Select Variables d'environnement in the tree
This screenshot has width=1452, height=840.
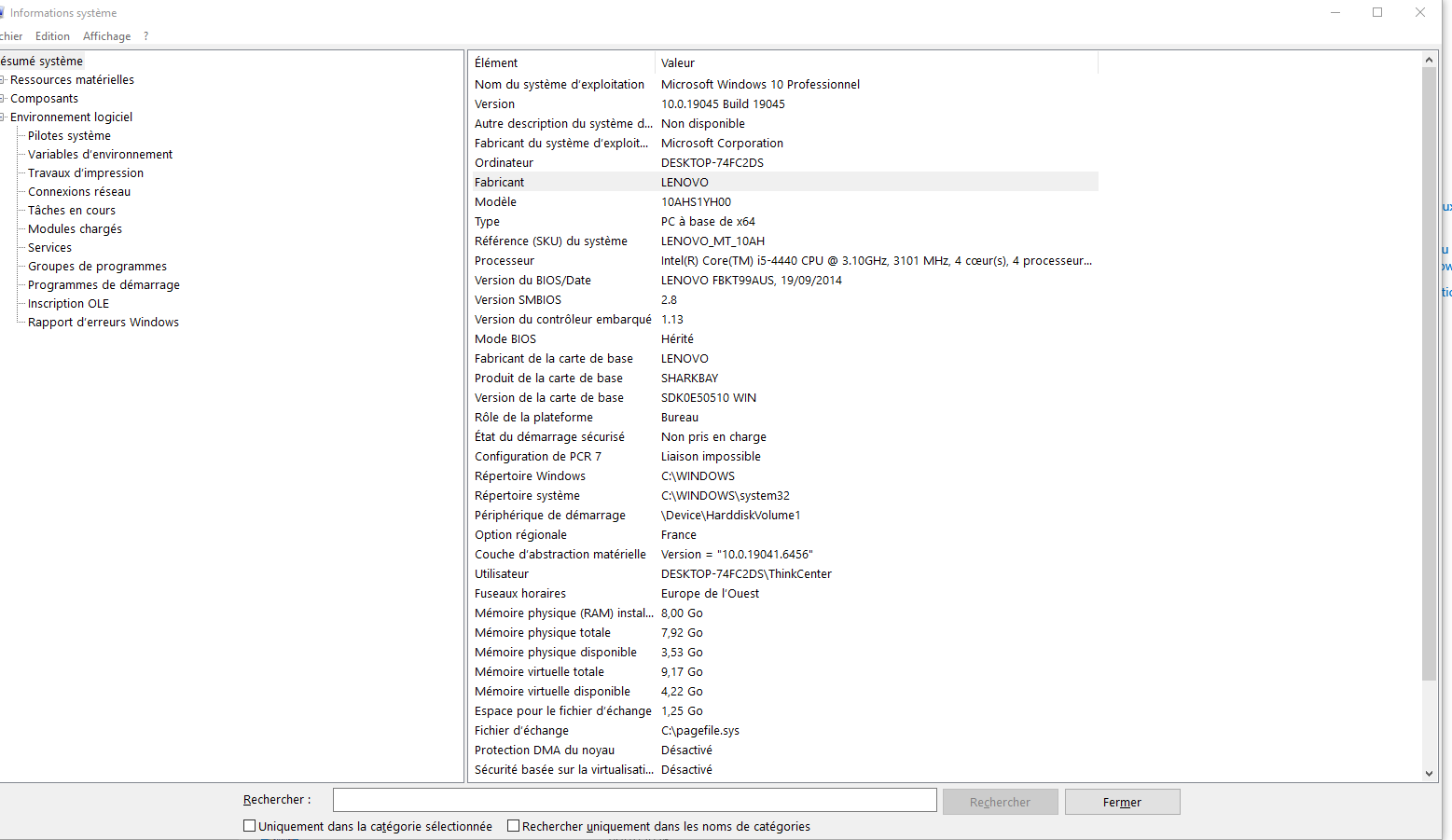coord(100,155)
